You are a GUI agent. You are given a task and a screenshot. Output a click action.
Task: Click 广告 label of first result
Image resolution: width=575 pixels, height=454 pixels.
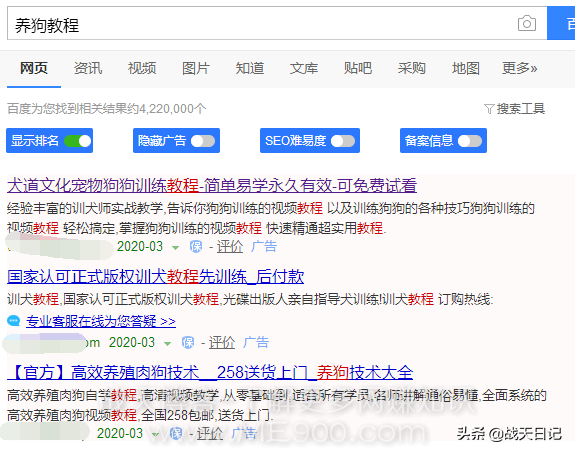264,246
